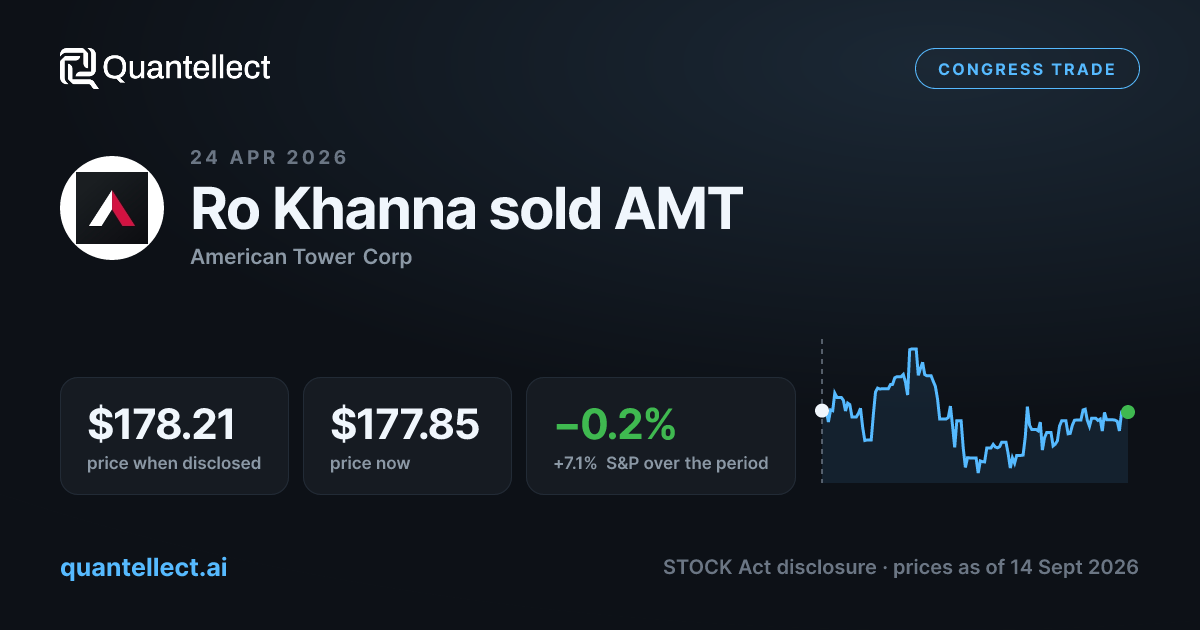Image resolution: width=1200 pixels, height=630 pixels.
Task: Select the −0.2% performance card
Action: [x=661, y=435]
